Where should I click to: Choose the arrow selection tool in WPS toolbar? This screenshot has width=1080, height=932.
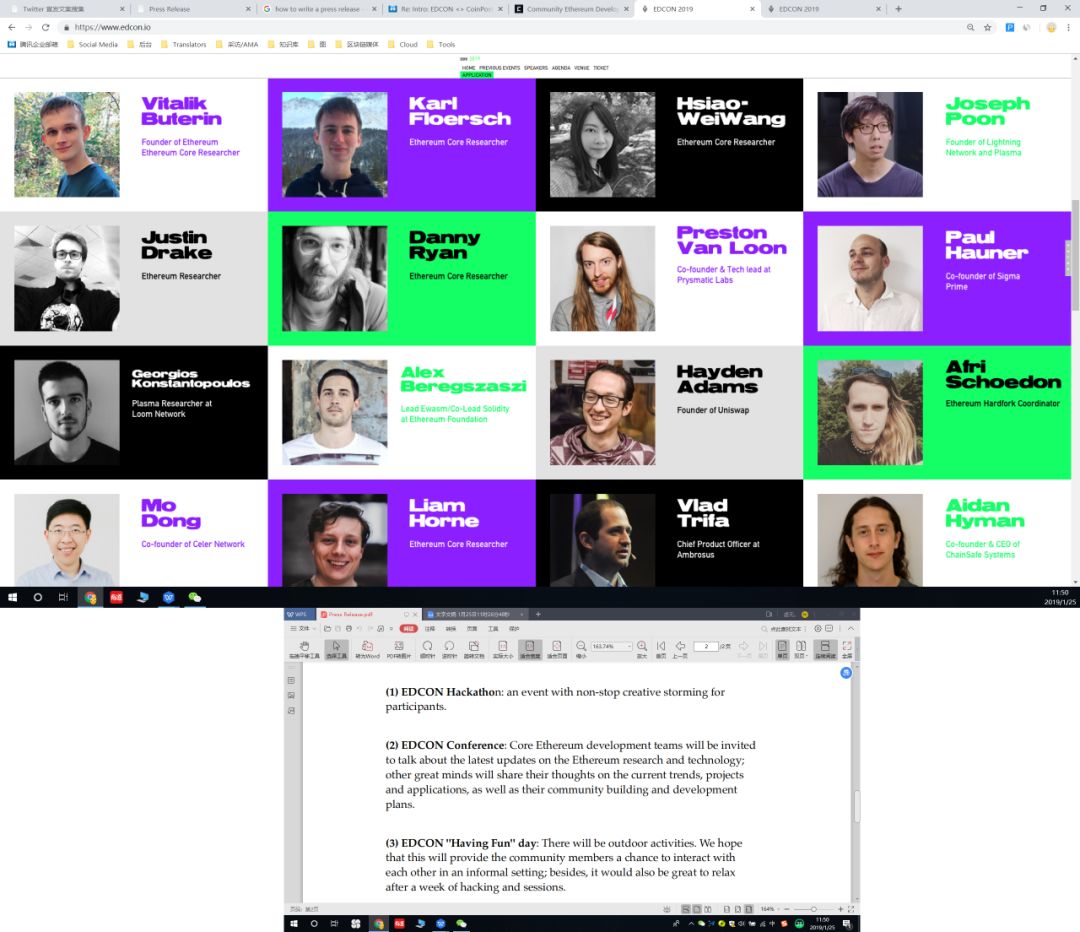pos(336,649)
